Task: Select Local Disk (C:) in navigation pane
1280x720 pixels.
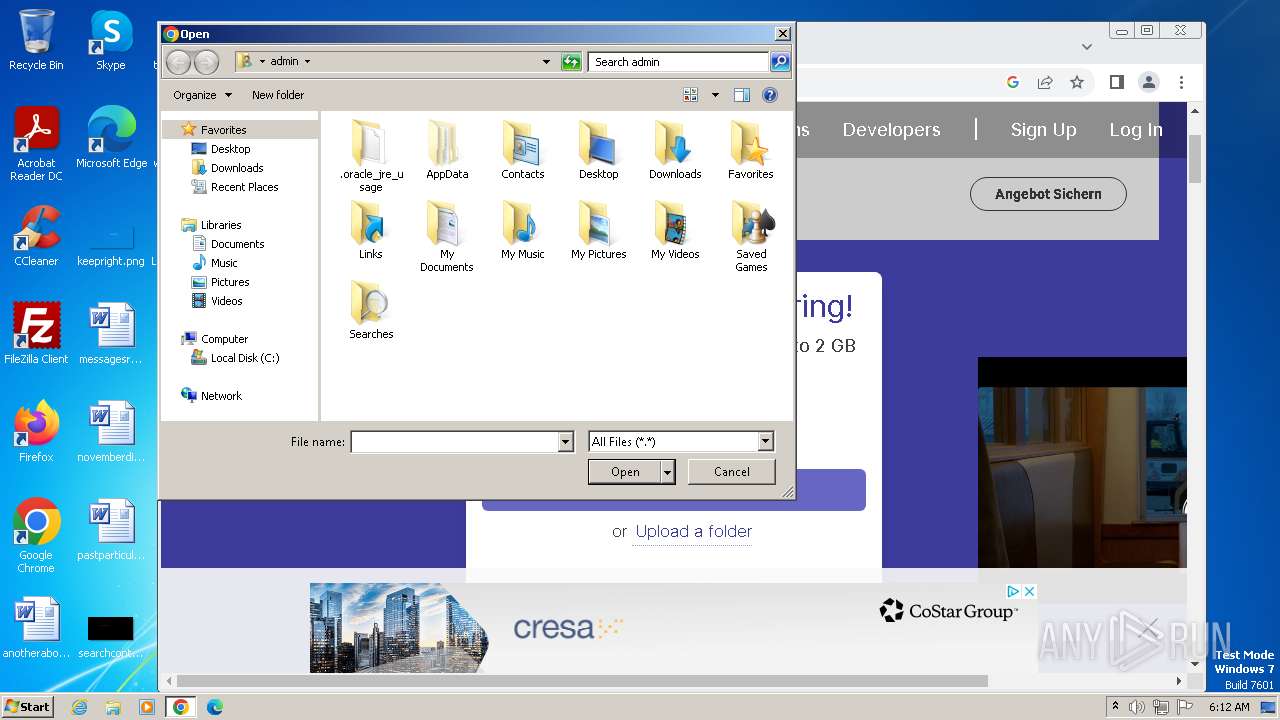Action: pyautogui.click(x=245, y=358)
